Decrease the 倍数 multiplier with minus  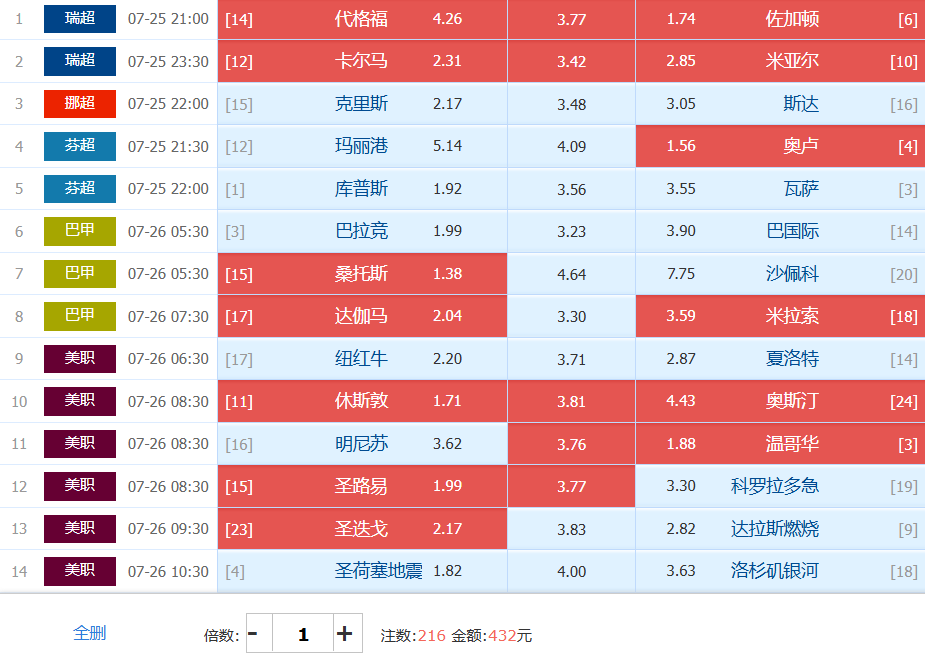click(x=259, y=634)
